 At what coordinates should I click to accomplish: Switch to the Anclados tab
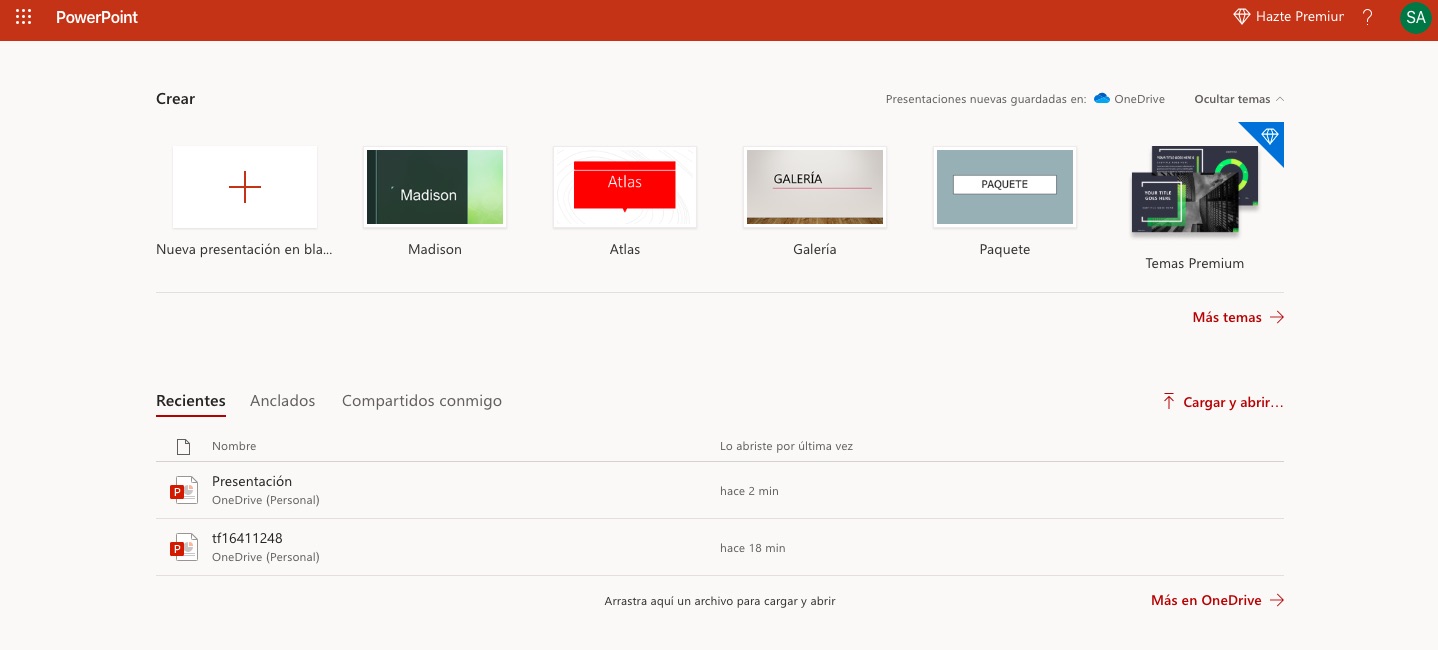282,401
